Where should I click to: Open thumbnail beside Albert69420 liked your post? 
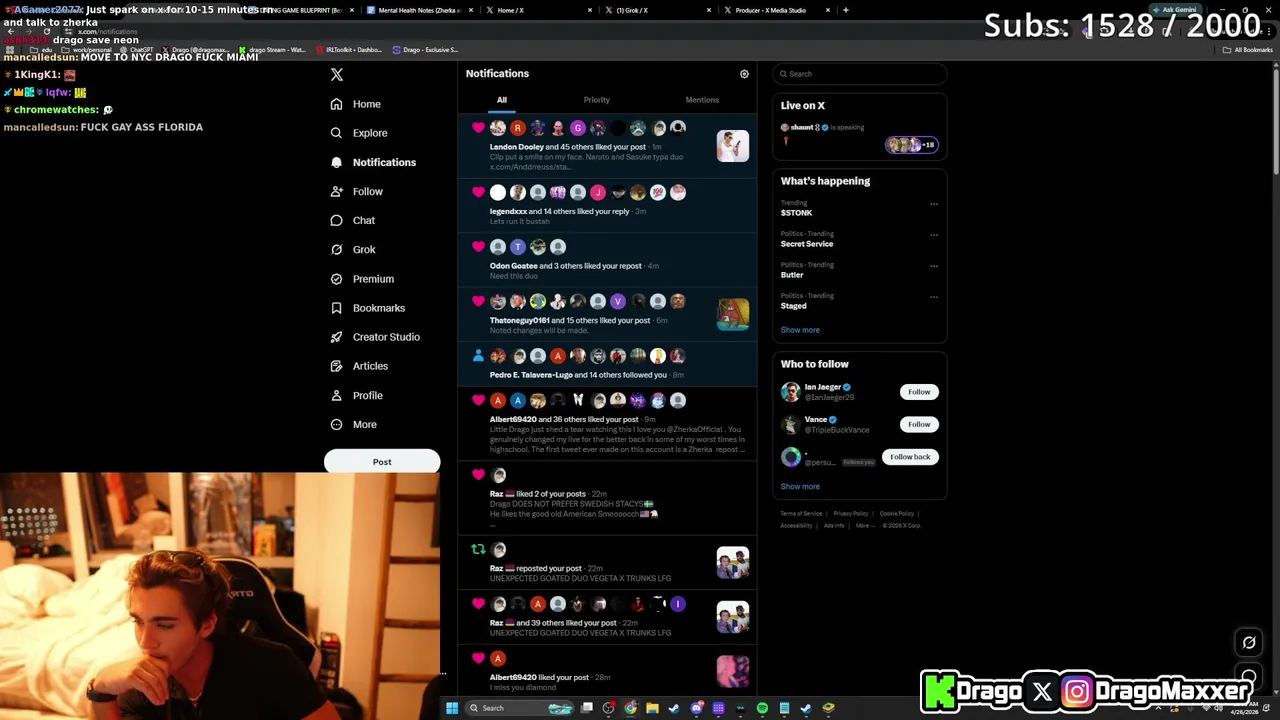click(x=732, y=672)
